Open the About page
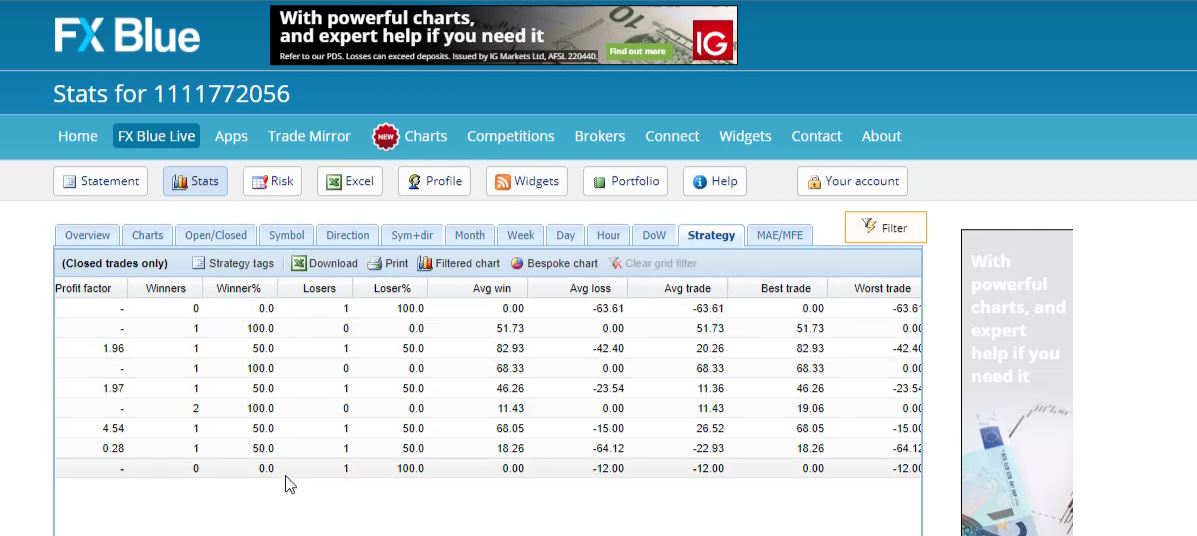Viewport: 1197px width, 536px height. [x=882, y=136]
